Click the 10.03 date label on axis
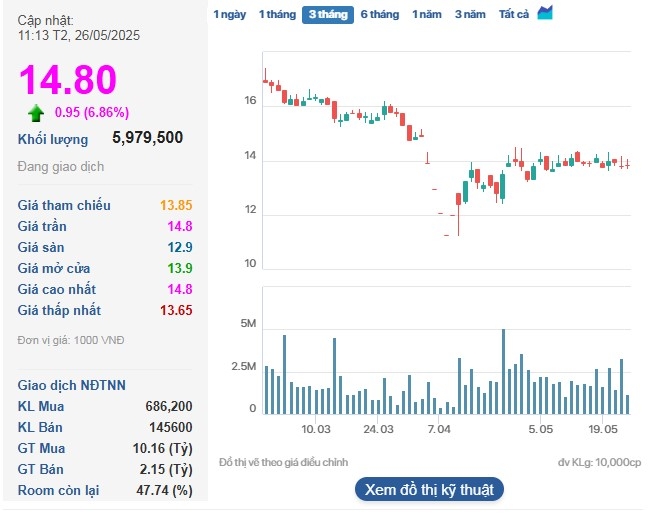This screenshot has height=517, width=671. (x=316, y=429)
